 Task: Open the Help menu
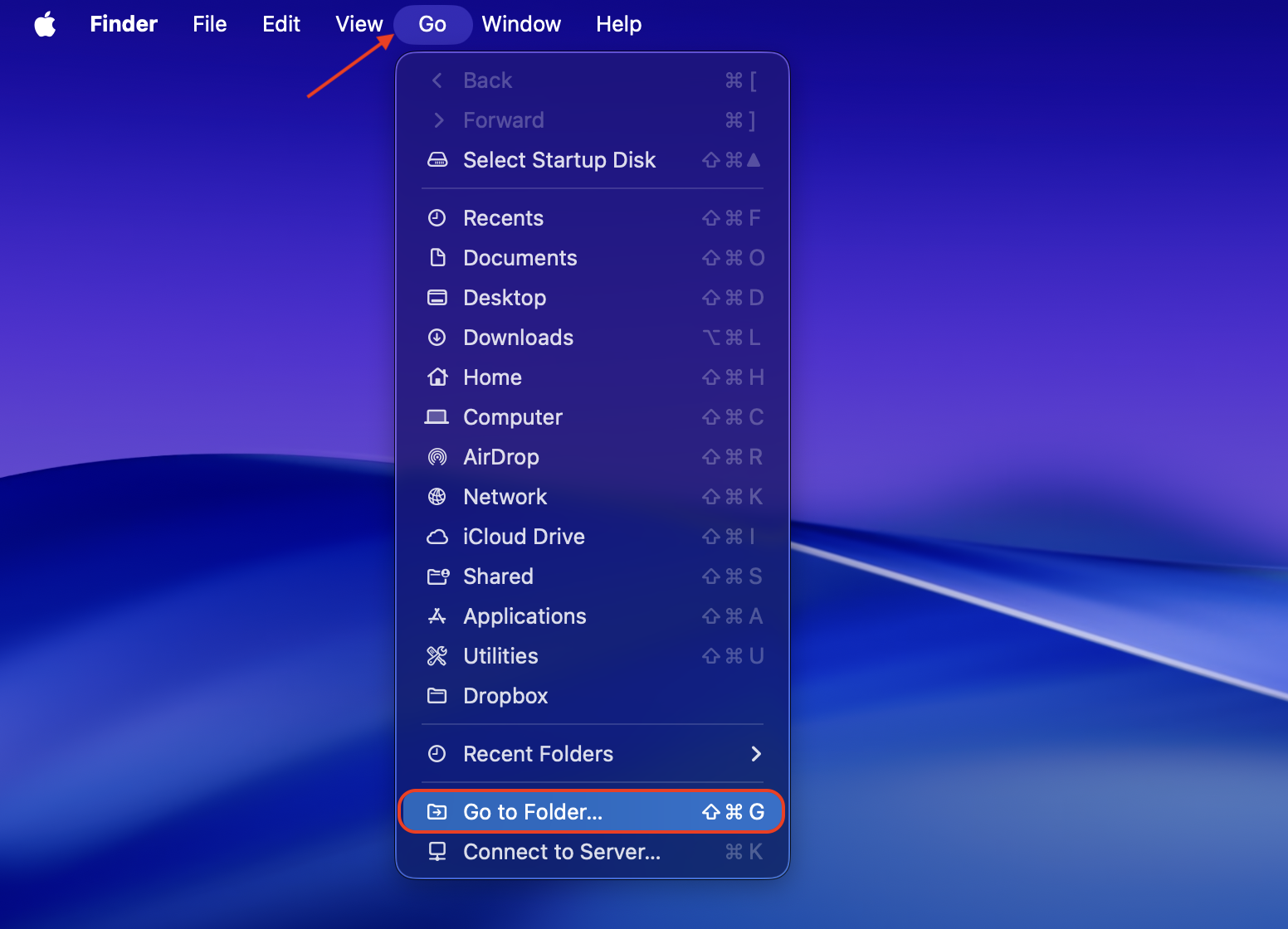[619, 24]
